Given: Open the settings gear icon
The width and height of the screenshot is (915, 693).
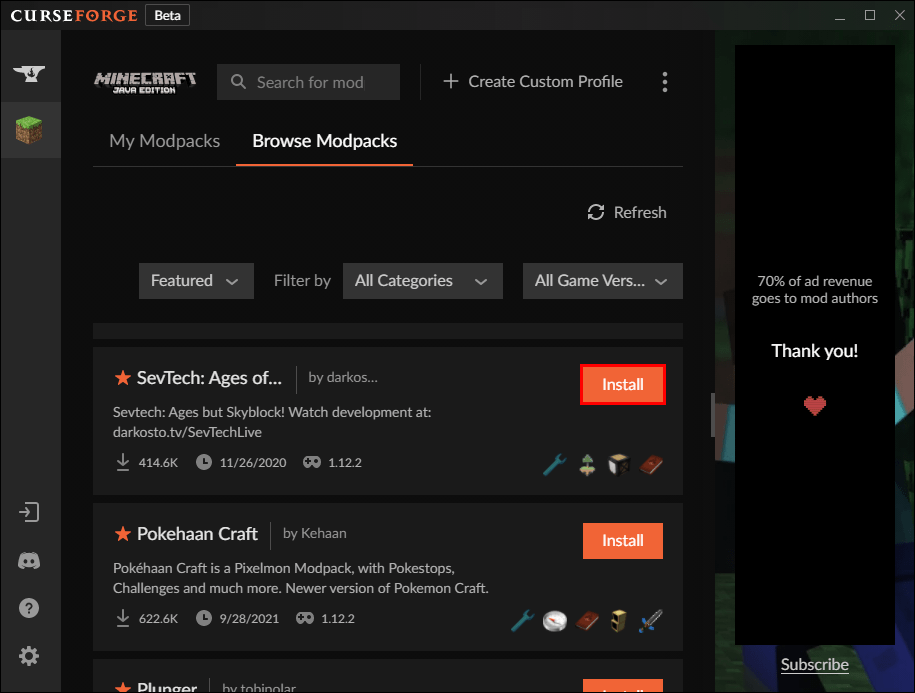Looking at the screenshot, I should click(x=29, y=656).
